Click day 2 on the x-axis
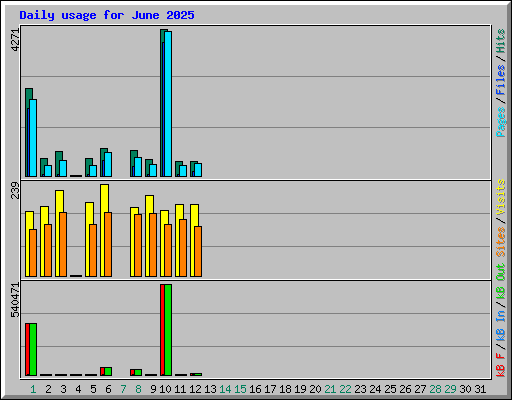The height and width of the screenshot is (400, 512). click(x=48, y=389)
